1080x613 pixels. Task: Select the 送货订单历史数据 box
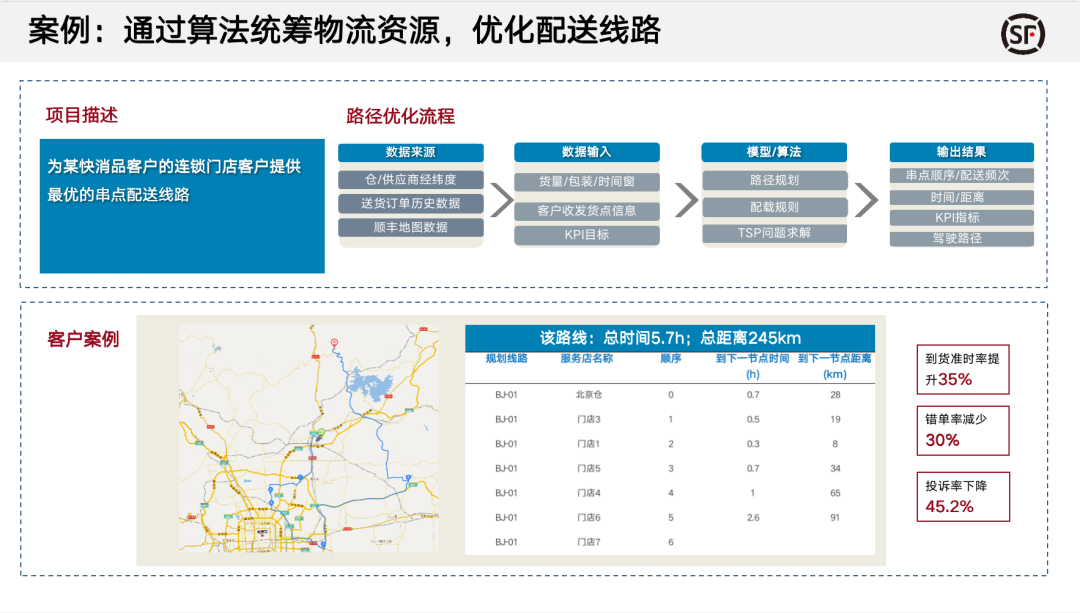411,203
